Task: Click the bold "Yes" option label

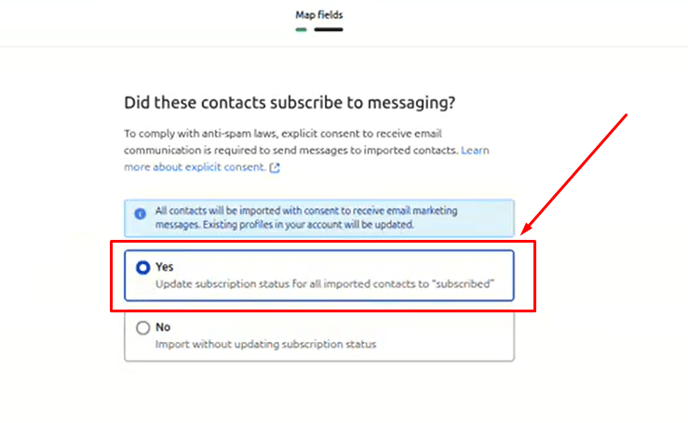Action: tap(164, 267)
